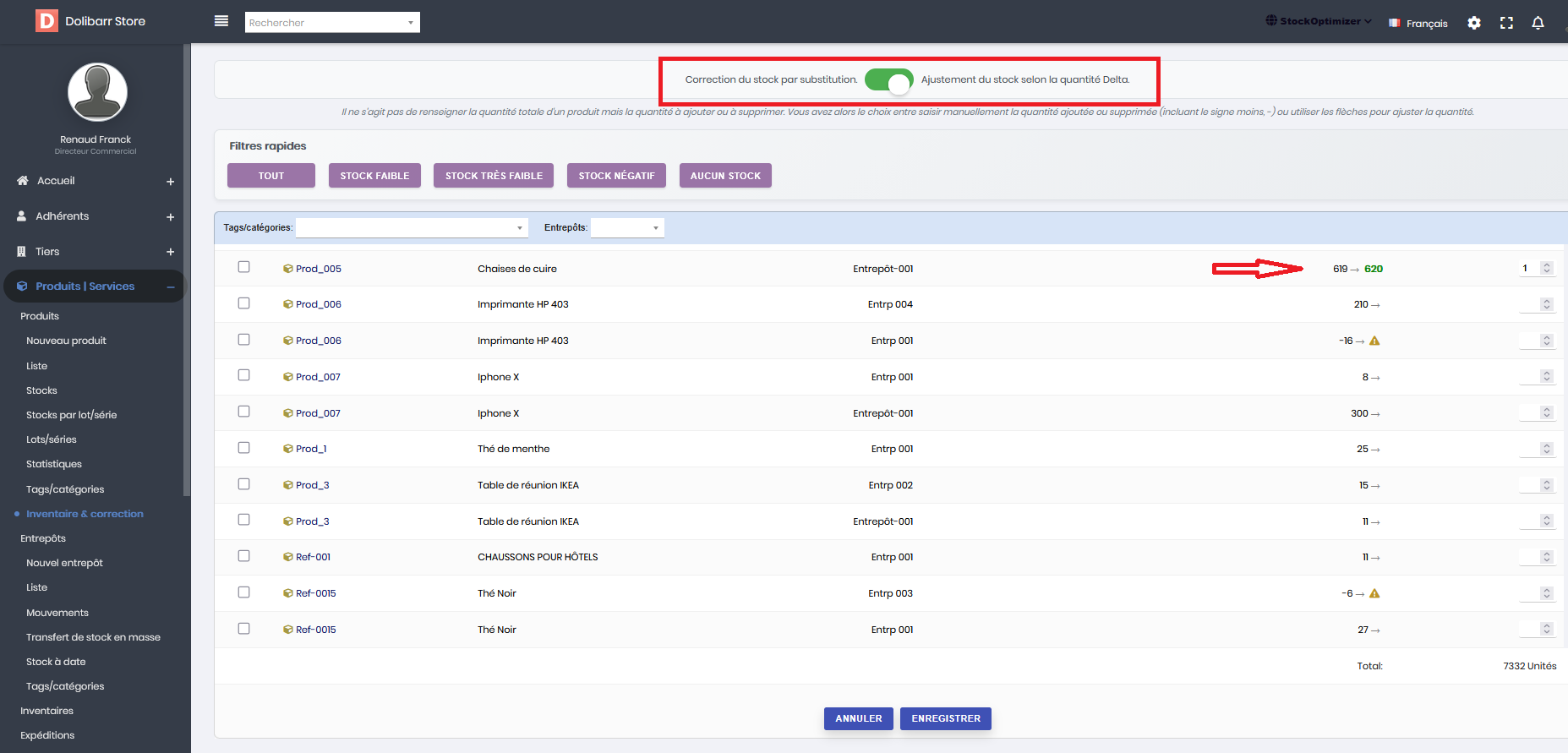This screenshot has height=753, width=1568.
Task: Open Statistiques menu item
Action: coord(54,464)
